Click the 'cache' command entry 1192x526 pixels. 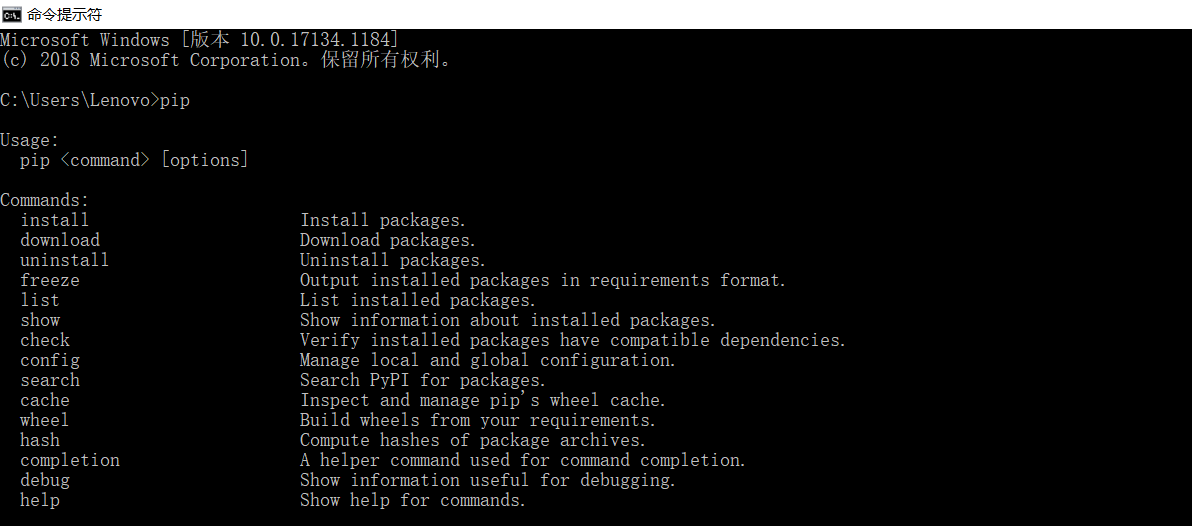(x=45, y=401)
